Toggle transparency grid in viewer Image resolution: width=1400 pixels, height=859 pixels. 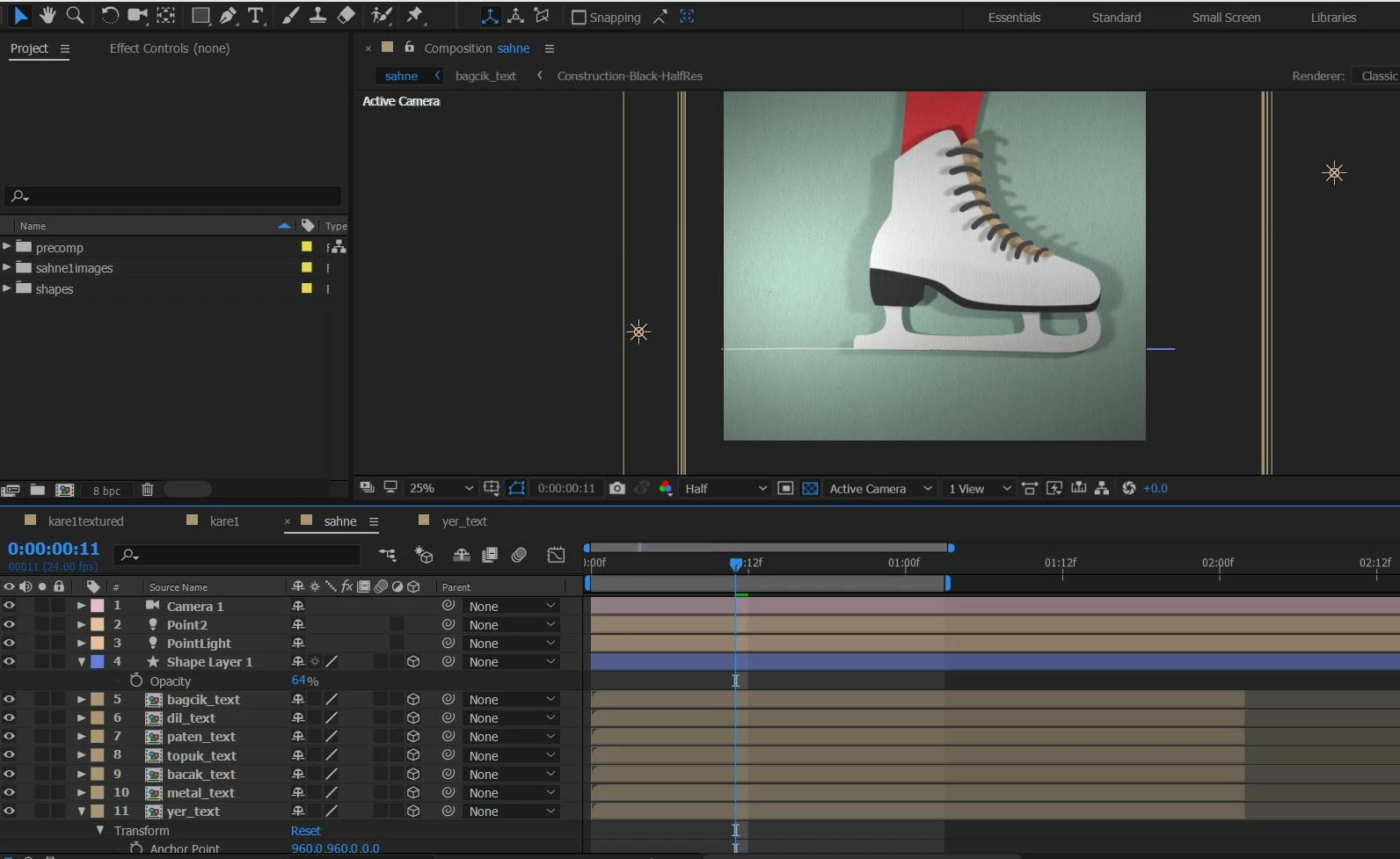coord(811,488)
